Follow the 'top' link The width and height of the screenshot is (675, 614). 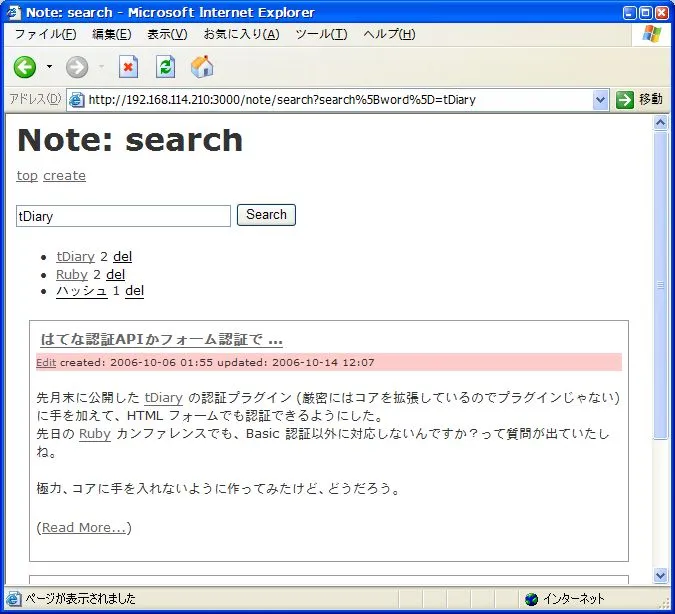(x=27, y=176)
